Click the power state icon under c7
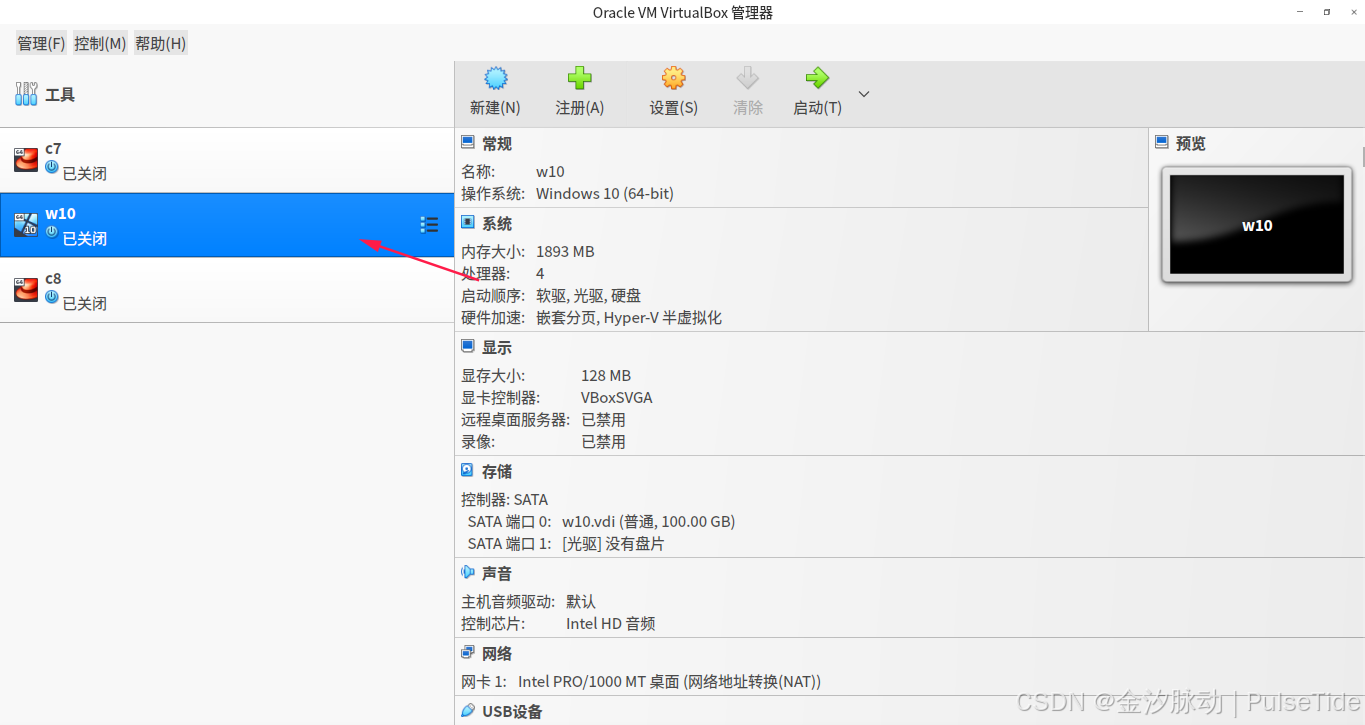This screenshot has width=1365, height=725. (52, 167)
